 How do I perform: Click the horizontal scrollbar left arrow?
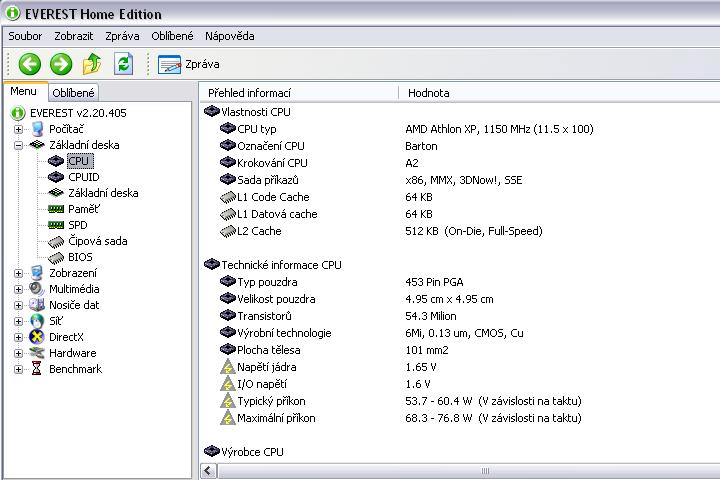coord(208,471)
